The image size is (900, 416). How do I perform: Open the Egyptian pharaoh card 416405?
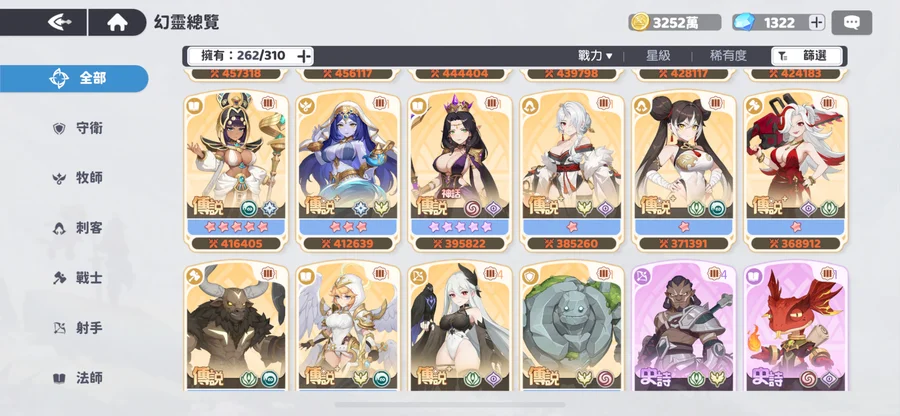[x=236, y=171]
